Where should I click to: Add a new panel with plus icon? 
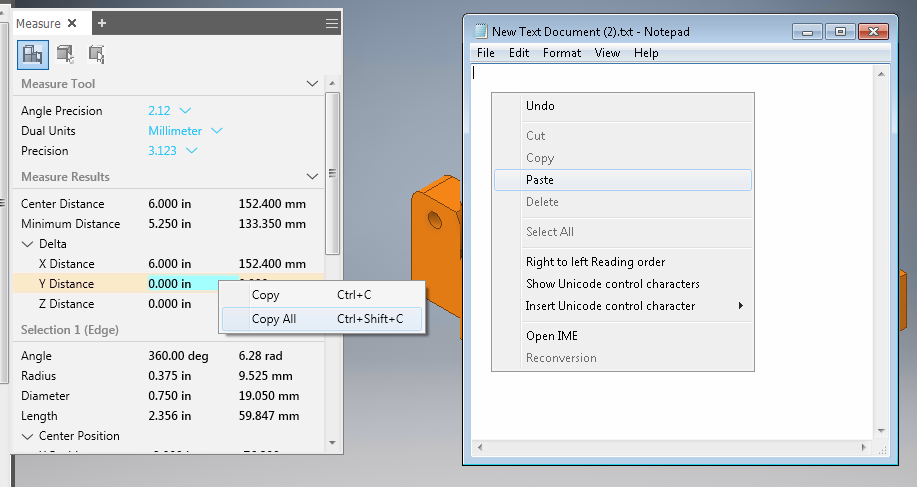click(x=102, y=23)
